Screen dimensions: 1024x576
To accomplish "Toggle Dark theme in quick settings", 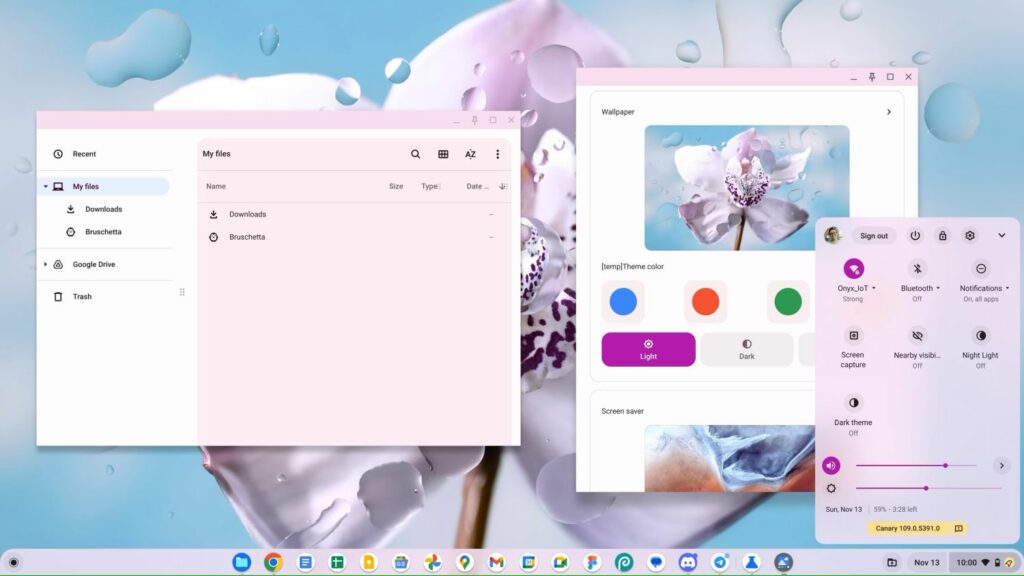I will [x=853, y=403].
